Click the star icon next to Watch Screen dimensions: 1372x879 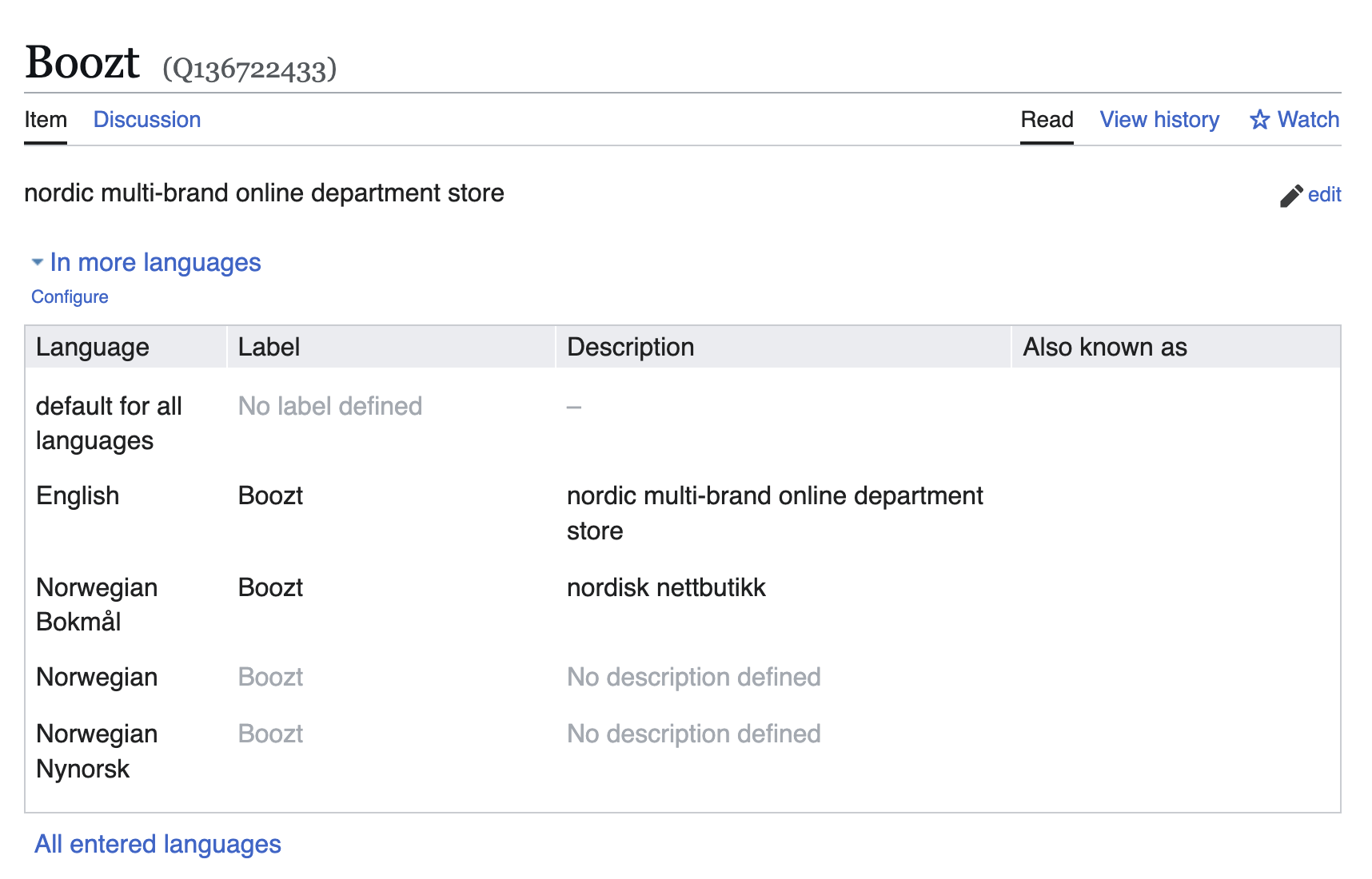click(1260, 120)
